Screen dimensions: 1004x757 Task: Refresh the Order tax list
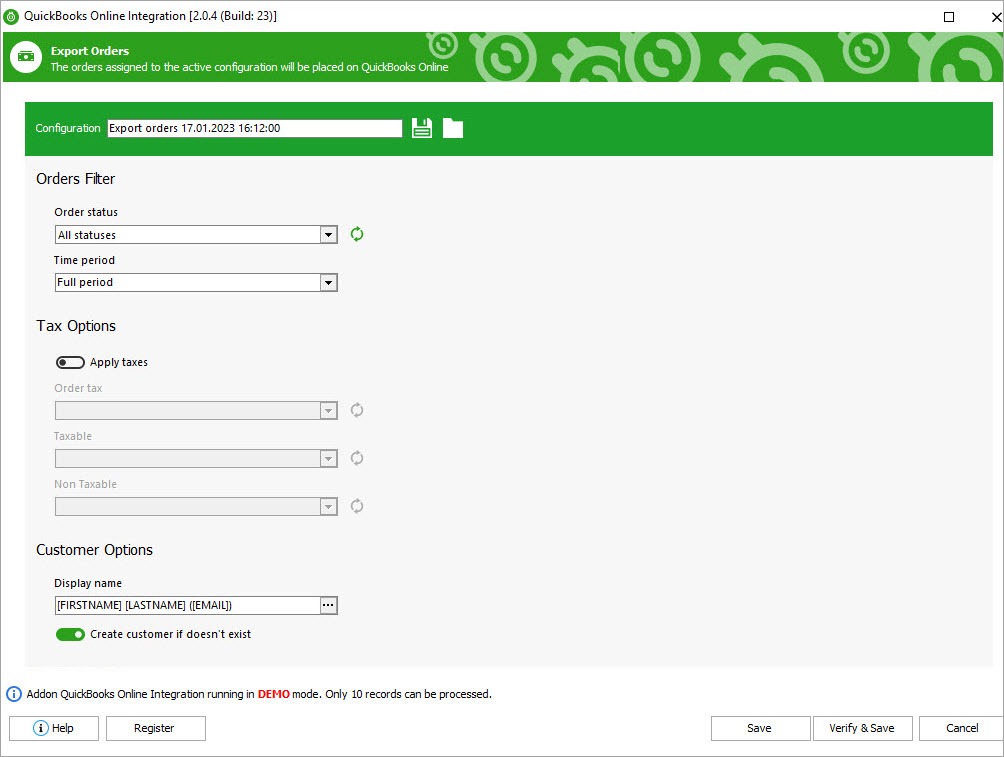coord(357,410)
